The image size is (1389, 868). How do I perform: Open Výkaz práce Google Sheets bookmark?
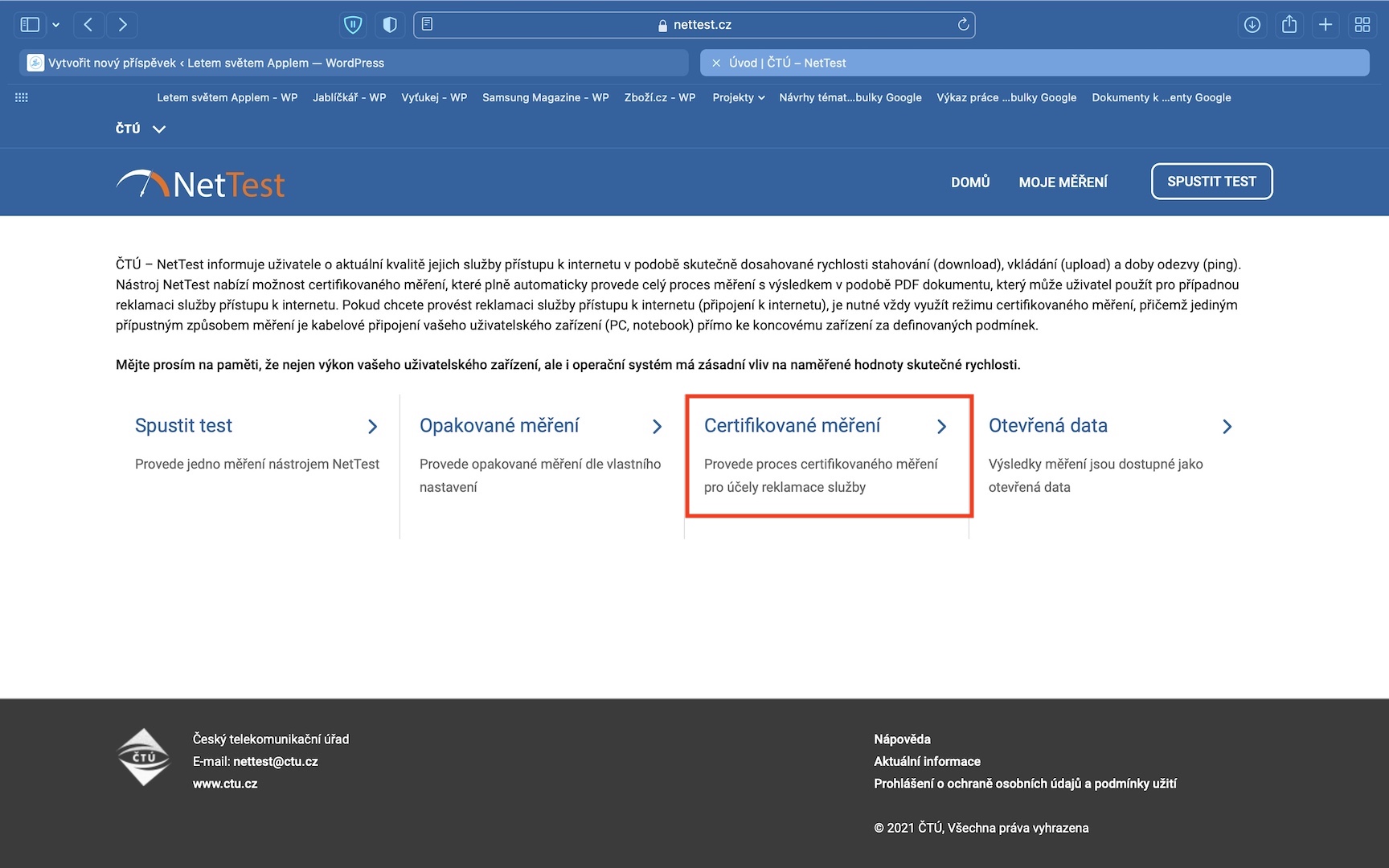(1006, 97)
